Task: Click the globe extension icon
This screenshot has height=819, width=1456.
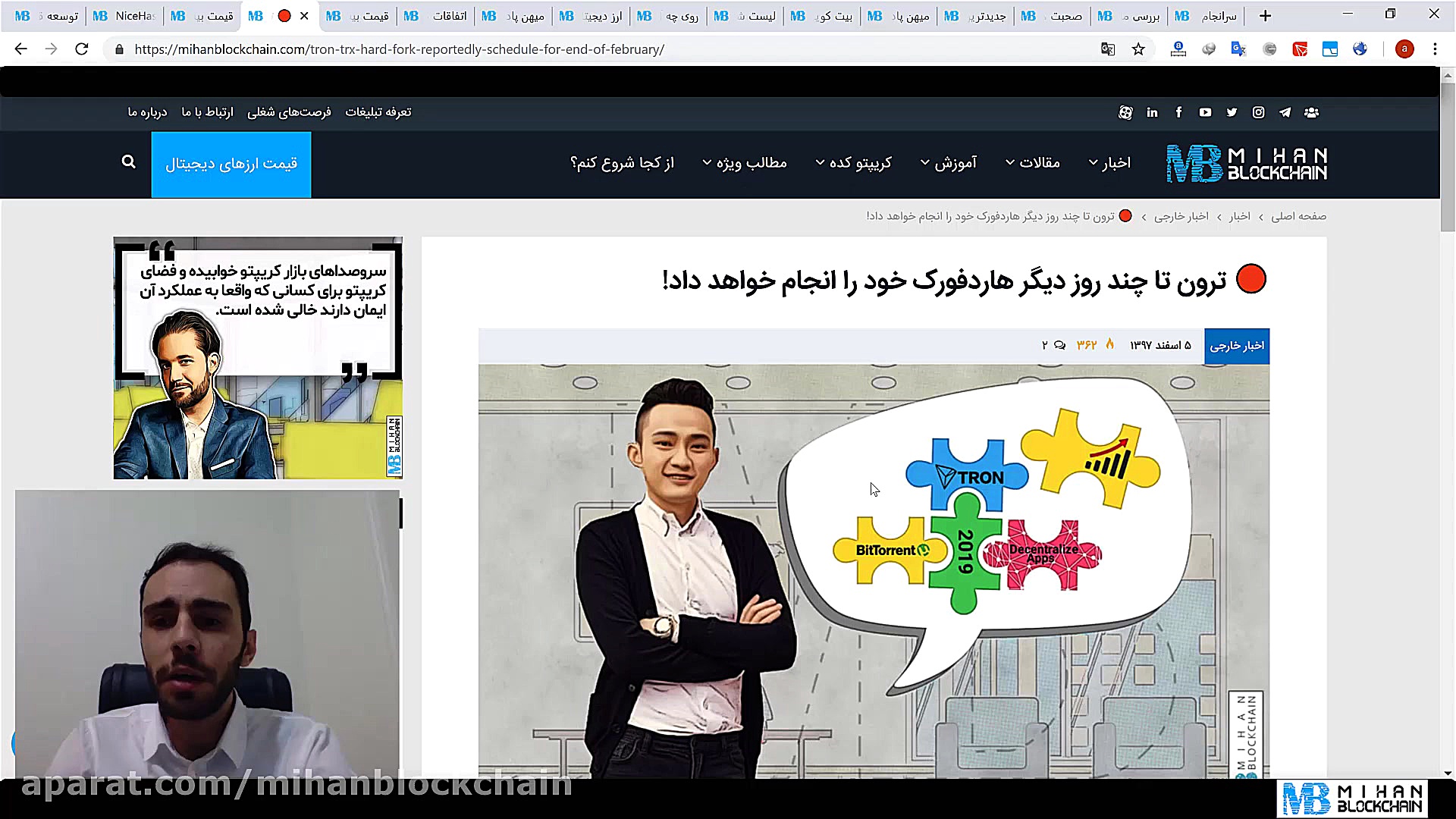Action: click(1360, 49)
